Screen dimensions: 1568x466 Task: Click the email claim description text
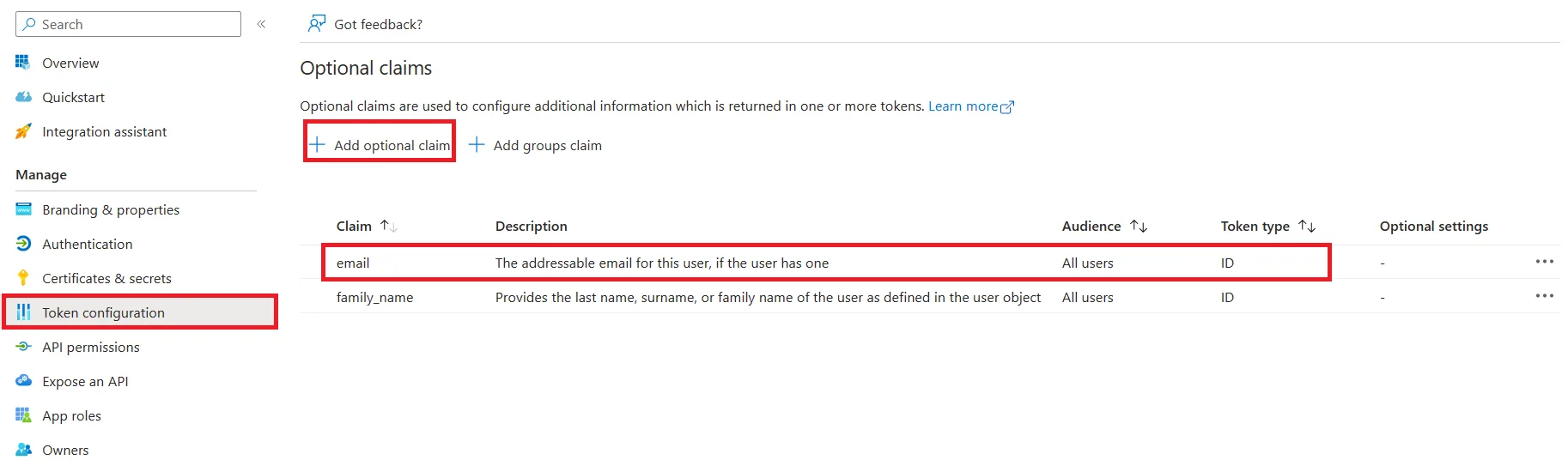pyautogui.click(x=662, y=263)
